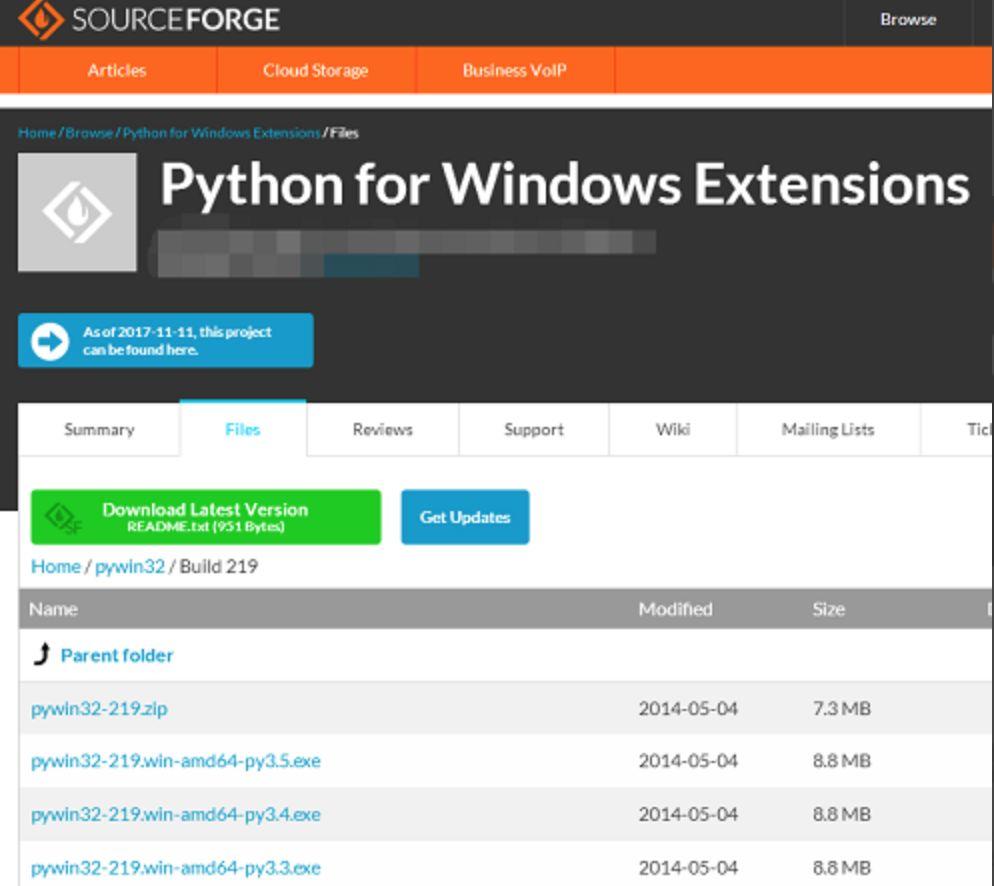Click the 8.8 MB size of the py3.5.exe row
Image resolution: width=994 pixels, height=886 pixels.
tap(842, 761)
